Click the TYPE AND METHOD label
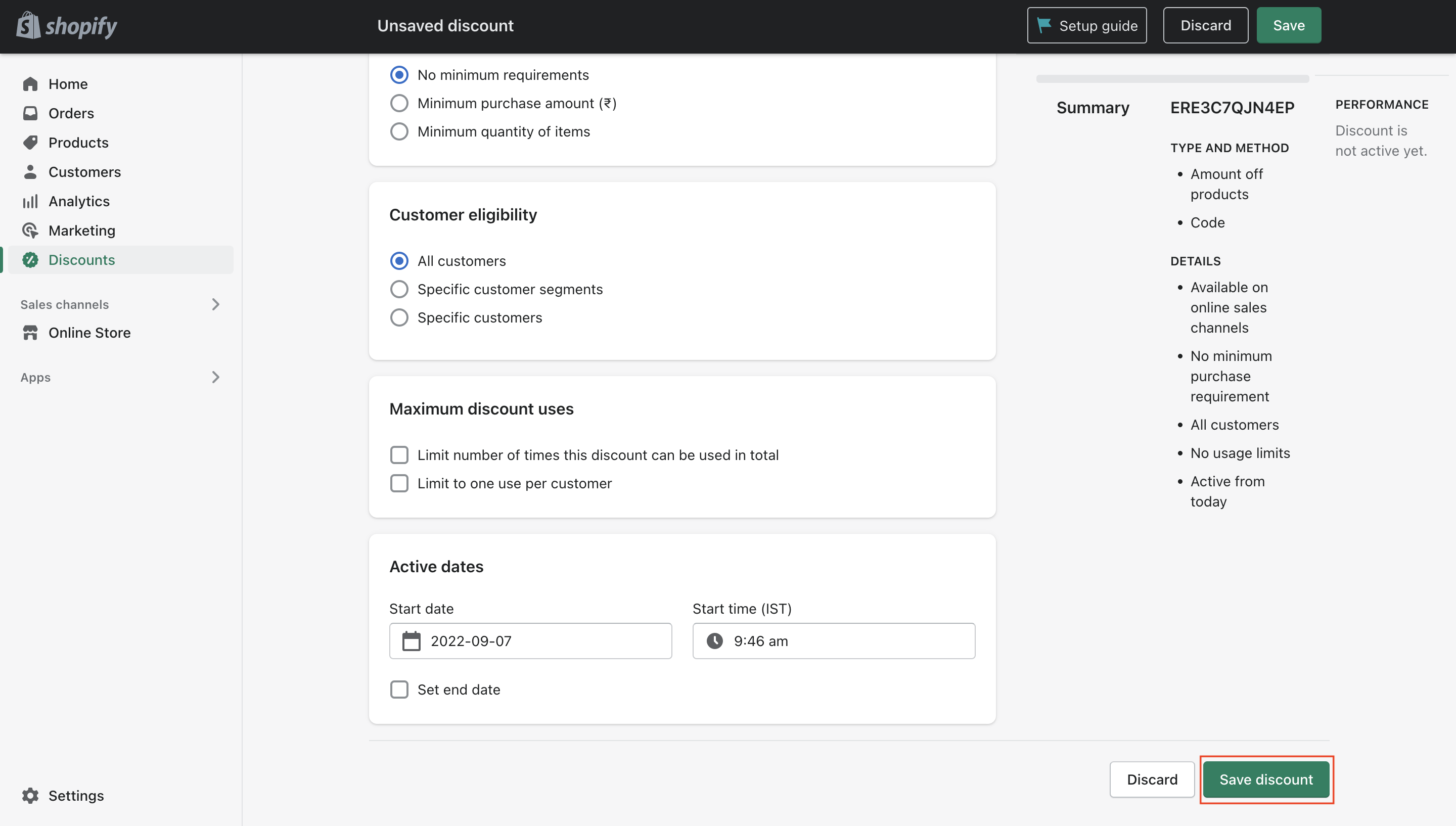The height and width of the screenshot is (826, 1456). pyautogui.click(x=1229, y=148)
